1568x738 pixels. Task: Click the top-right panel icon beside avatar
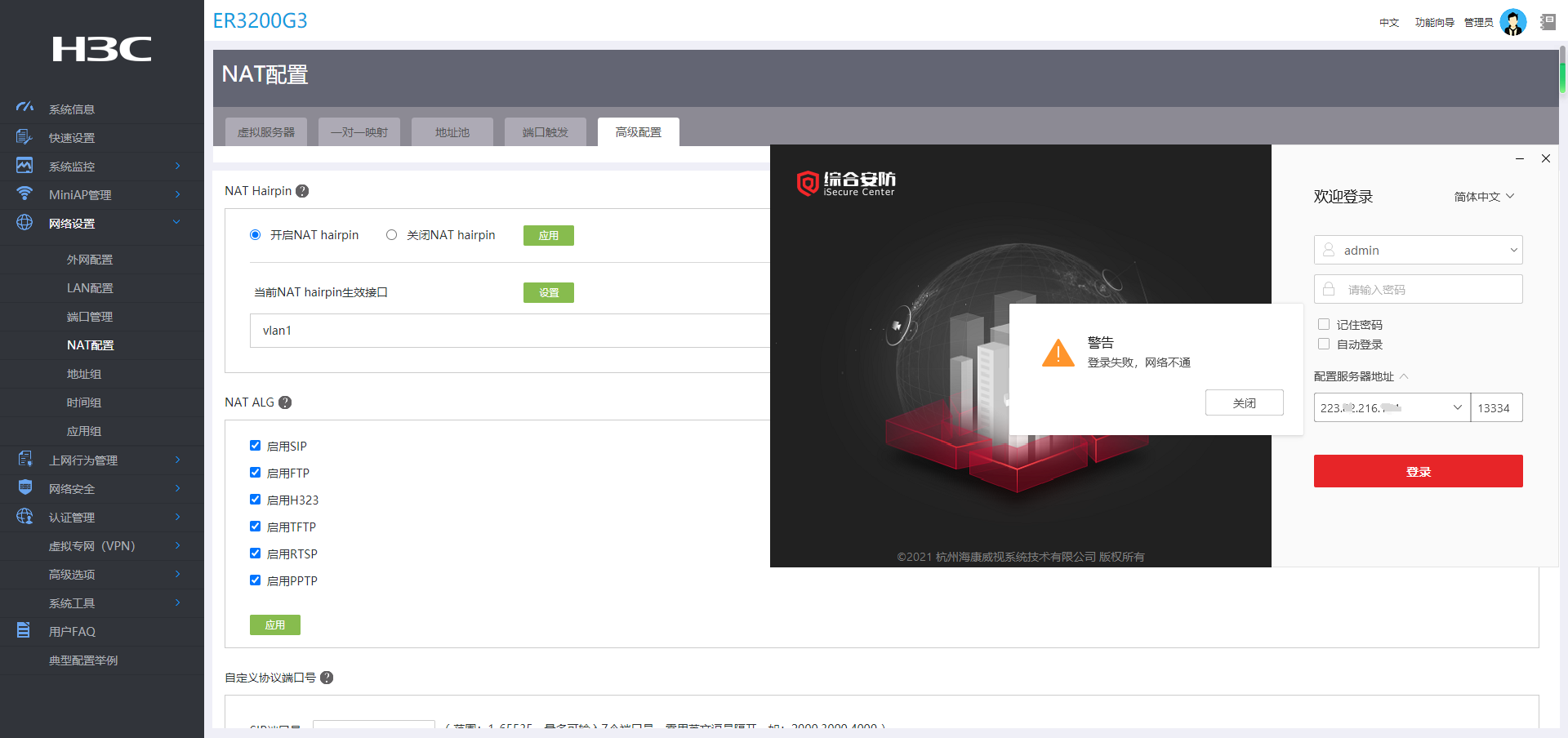(x=1548, y=22)
